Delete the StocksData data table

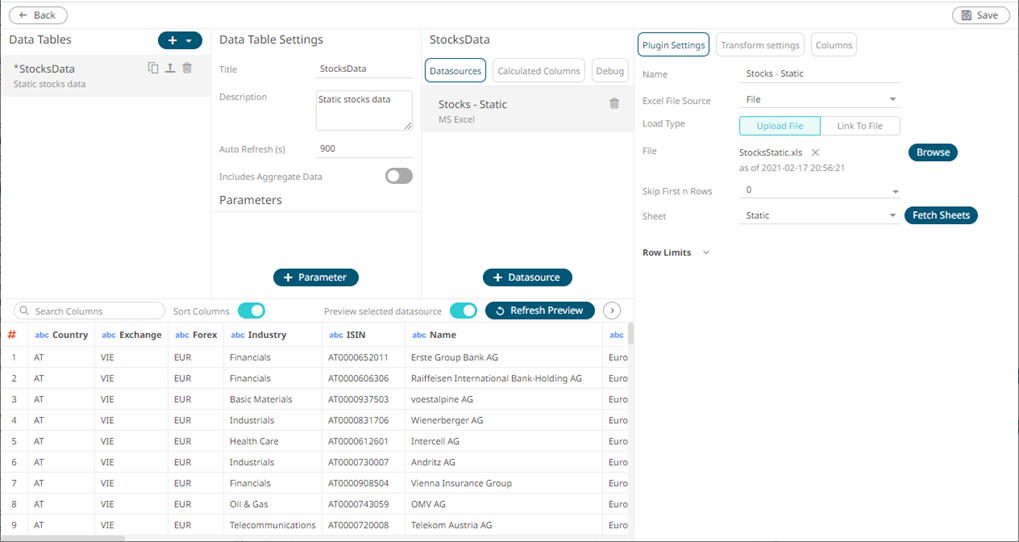pos(187,68)
